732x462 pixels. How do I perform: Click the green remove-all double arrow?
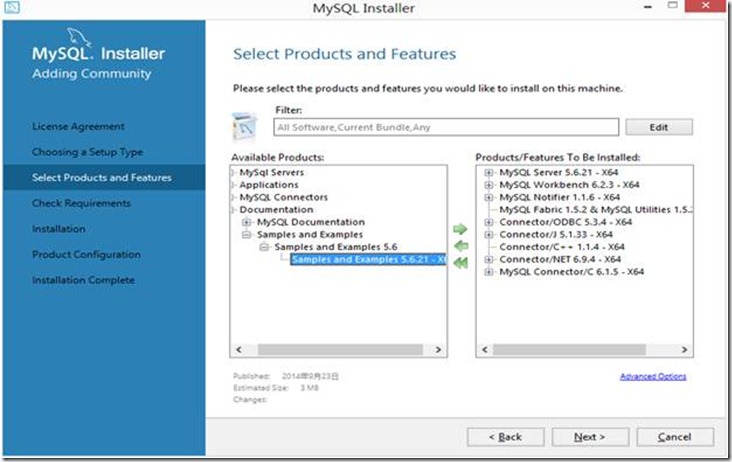click(460, 263)
